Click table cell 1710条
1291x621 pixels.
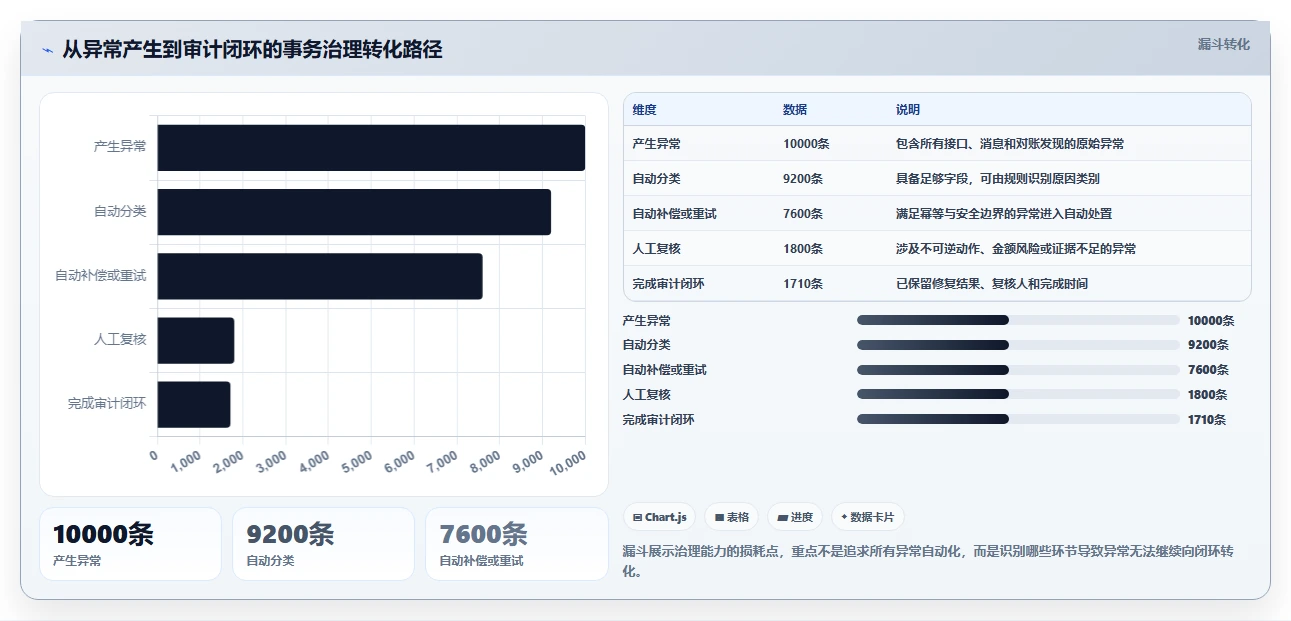(803, 284)
